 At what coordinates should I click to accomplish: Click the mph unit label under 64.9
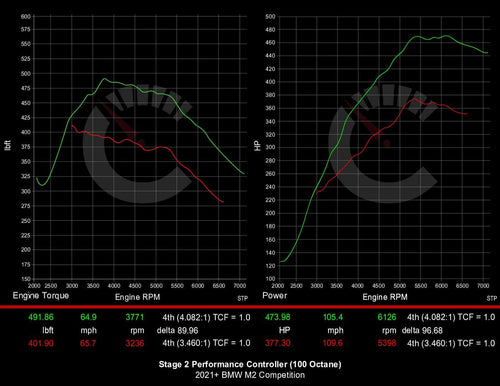[x=88, y=330]
